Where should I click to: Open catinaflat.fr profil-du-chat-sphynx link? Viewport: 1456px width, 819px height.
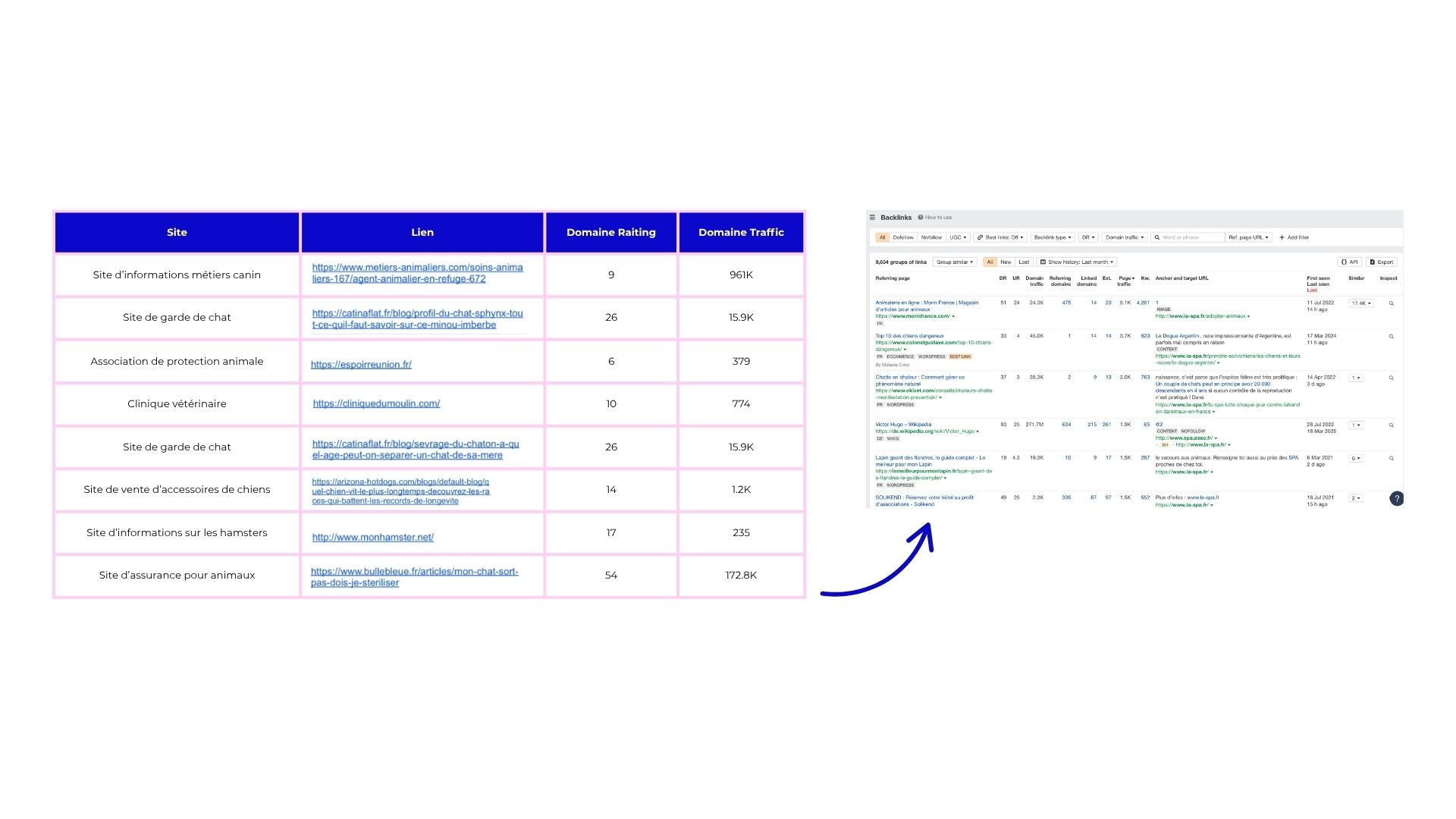(x=417, y=319)
